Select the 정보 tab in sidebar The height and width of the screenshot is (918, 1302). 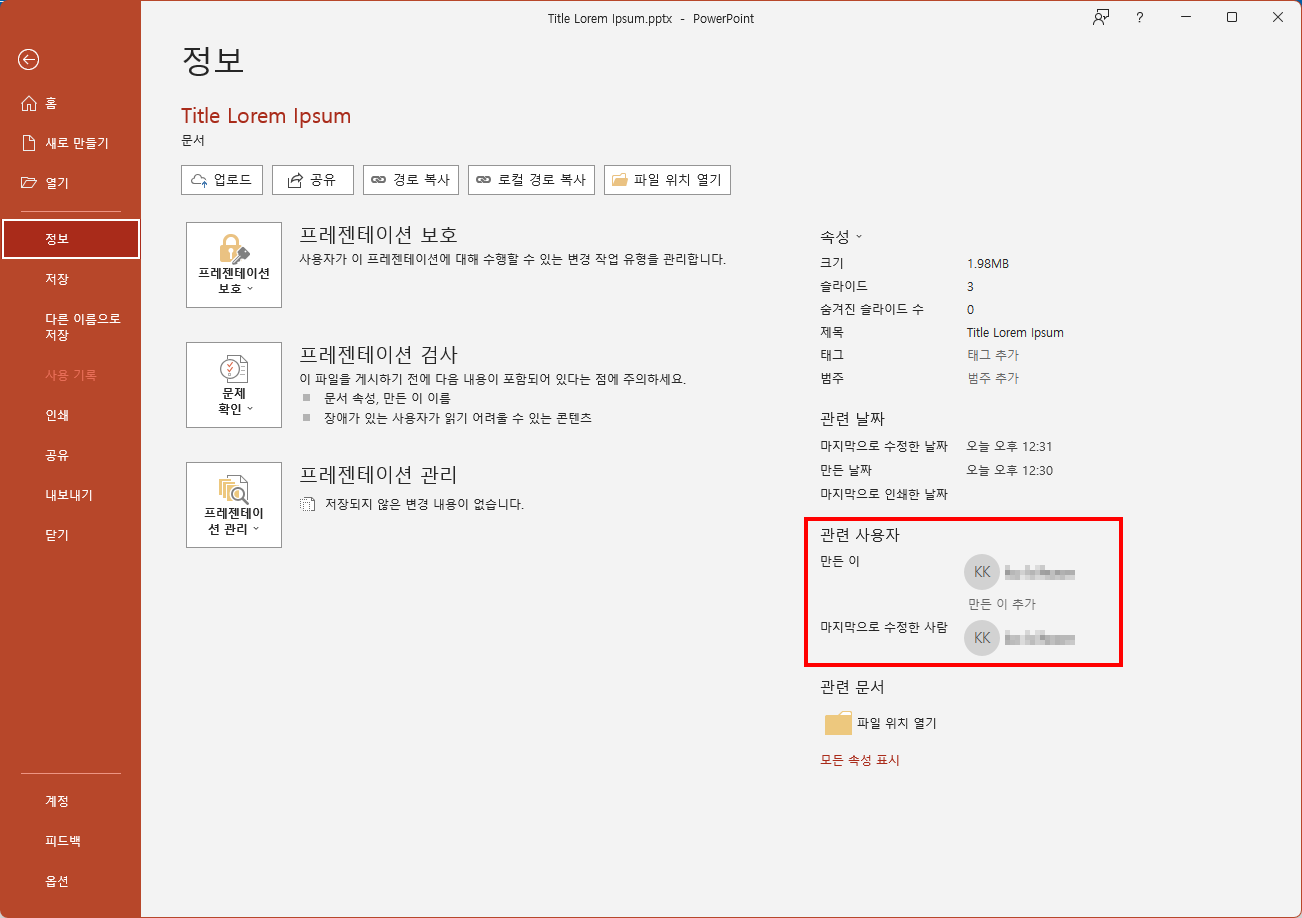pos(70,239)
